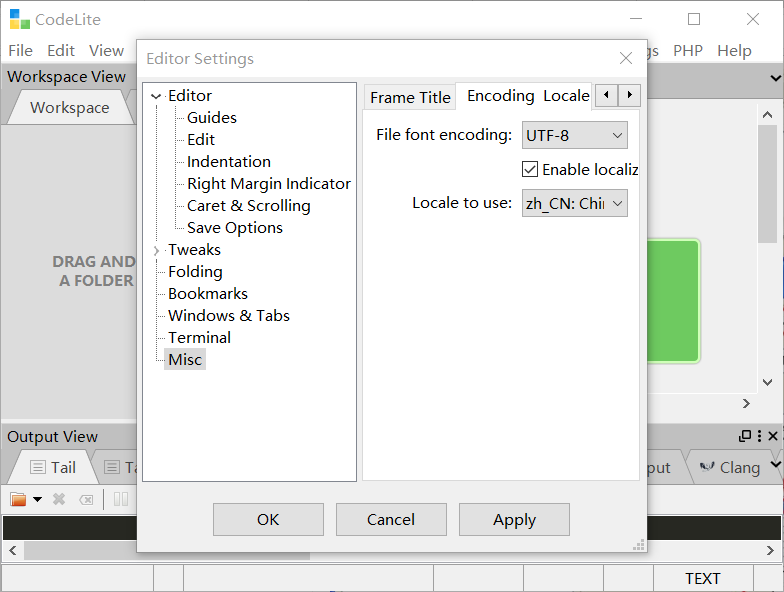Select Save Options tree item
The height and width of the screenshot is (592, 784).
point(235,228)
